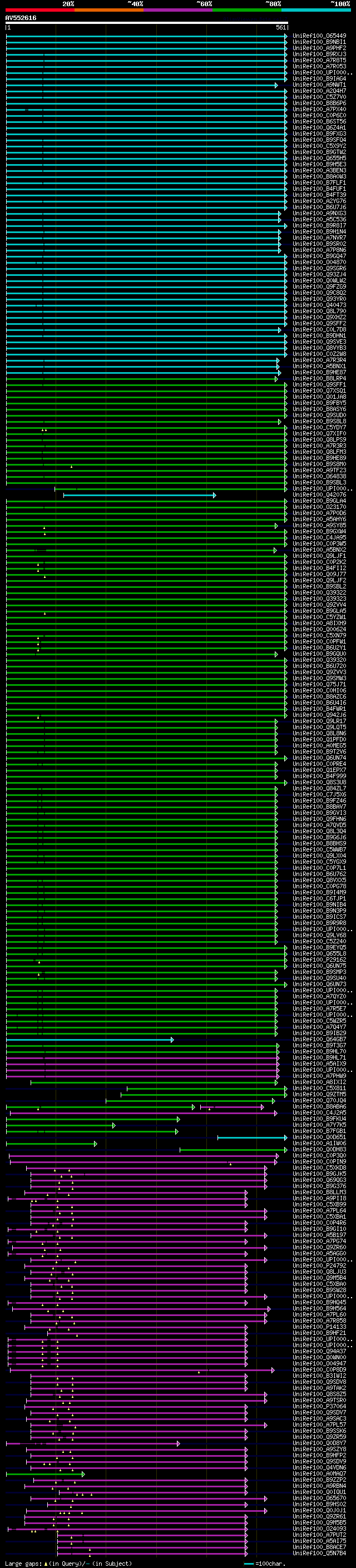The width and height of the screenshot is (356, 1568).
Task: Select label UniRef100_B7FLF1
Action: click(x=319, y=182)
